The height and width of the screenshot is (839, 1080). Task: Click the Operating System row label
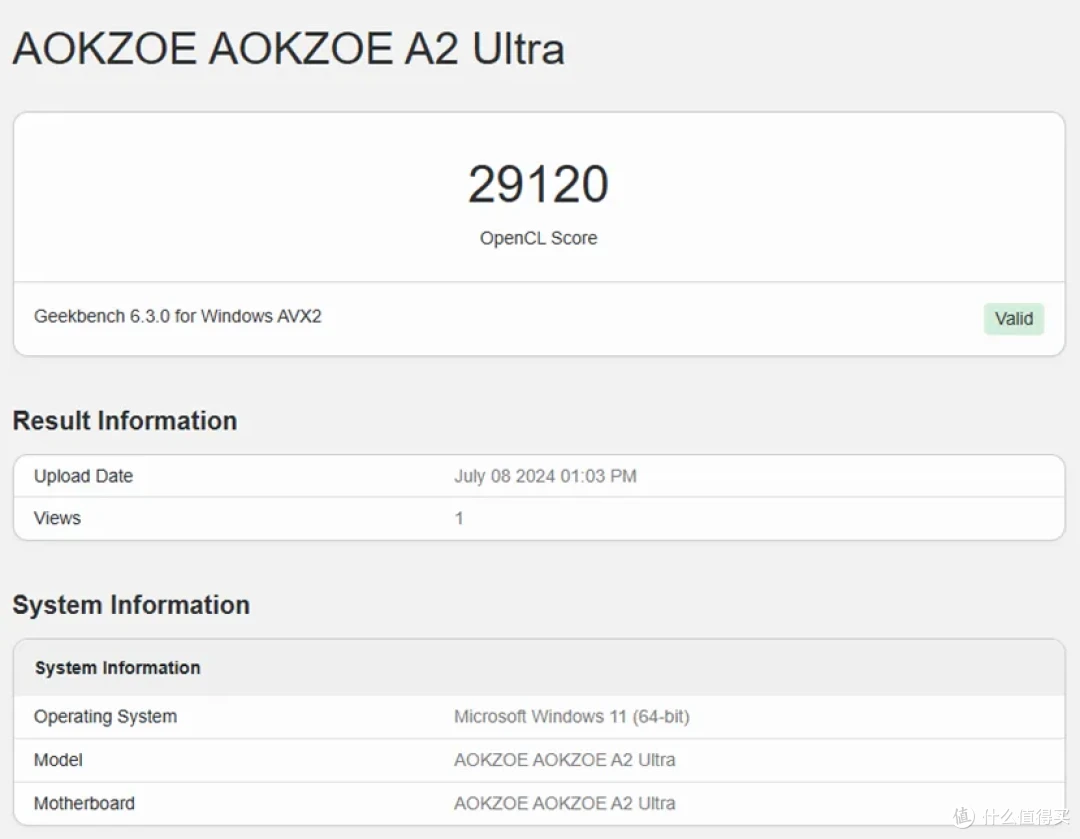point(105,716)
